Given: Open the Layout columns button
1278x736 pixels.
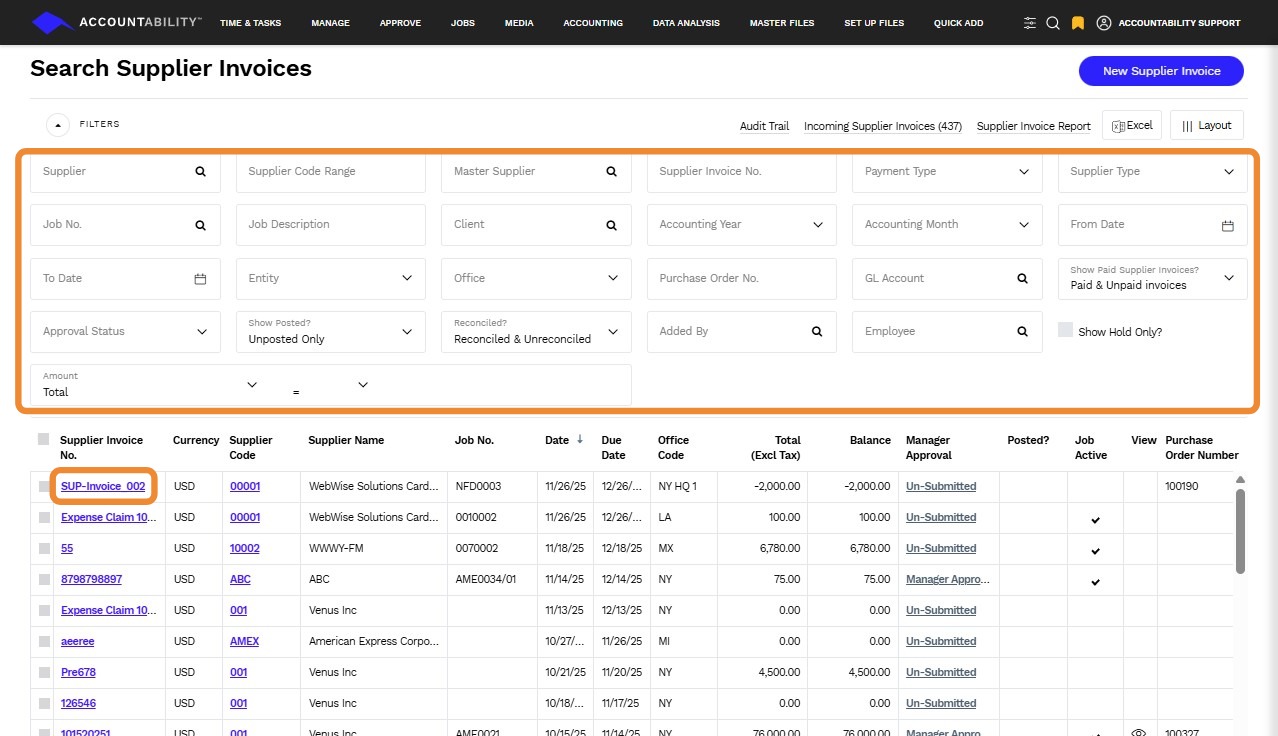Looking at the screenshot, I should pos(1207,125).
